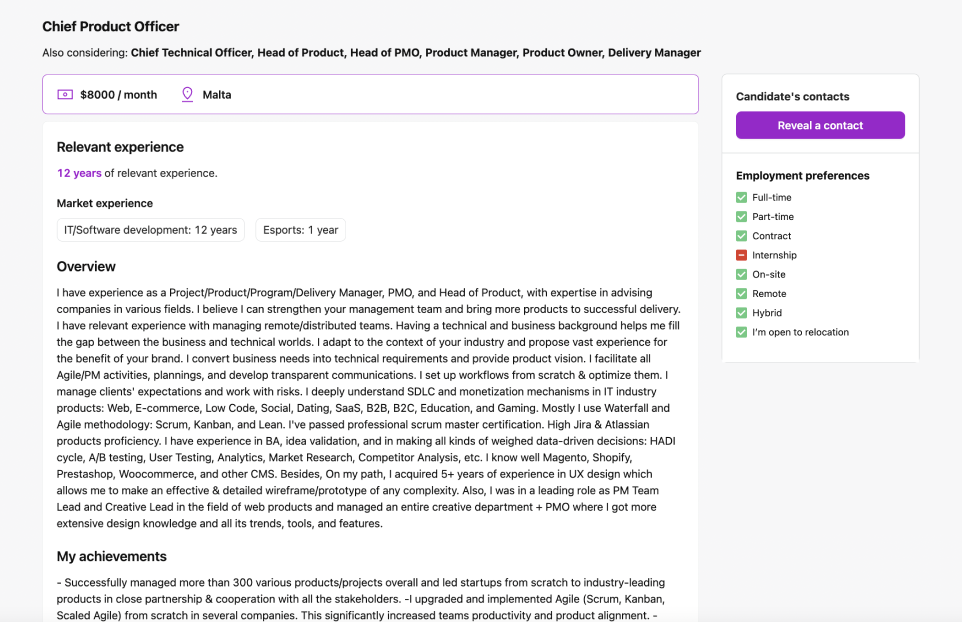Toggle the On-site checkbox
962x622 pixels.
pyautogui.click(x=741, y=274)
